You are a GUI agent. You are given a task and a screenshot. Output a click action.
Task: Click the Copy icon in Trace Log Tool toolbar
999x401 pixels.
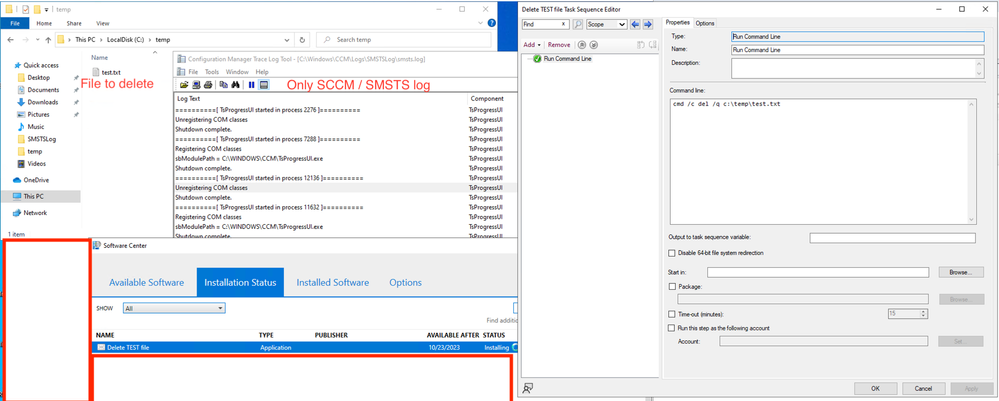(224, 84)
